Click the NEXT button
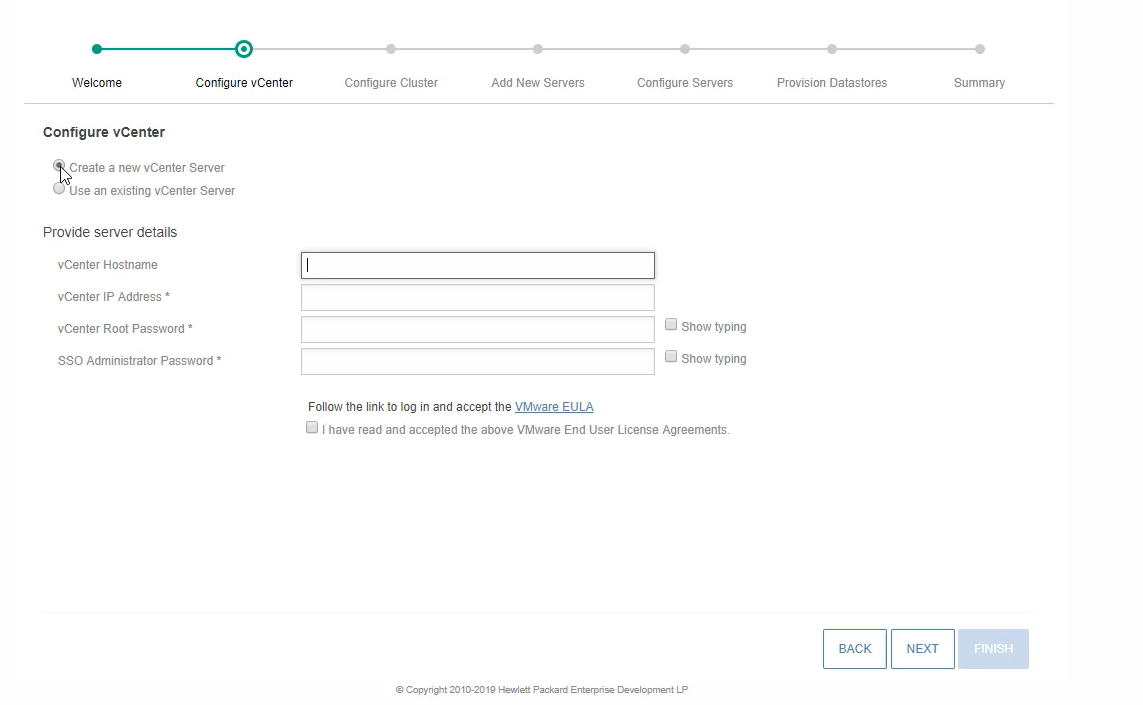Screen dimensions: 1143x705 coord(922,649)
